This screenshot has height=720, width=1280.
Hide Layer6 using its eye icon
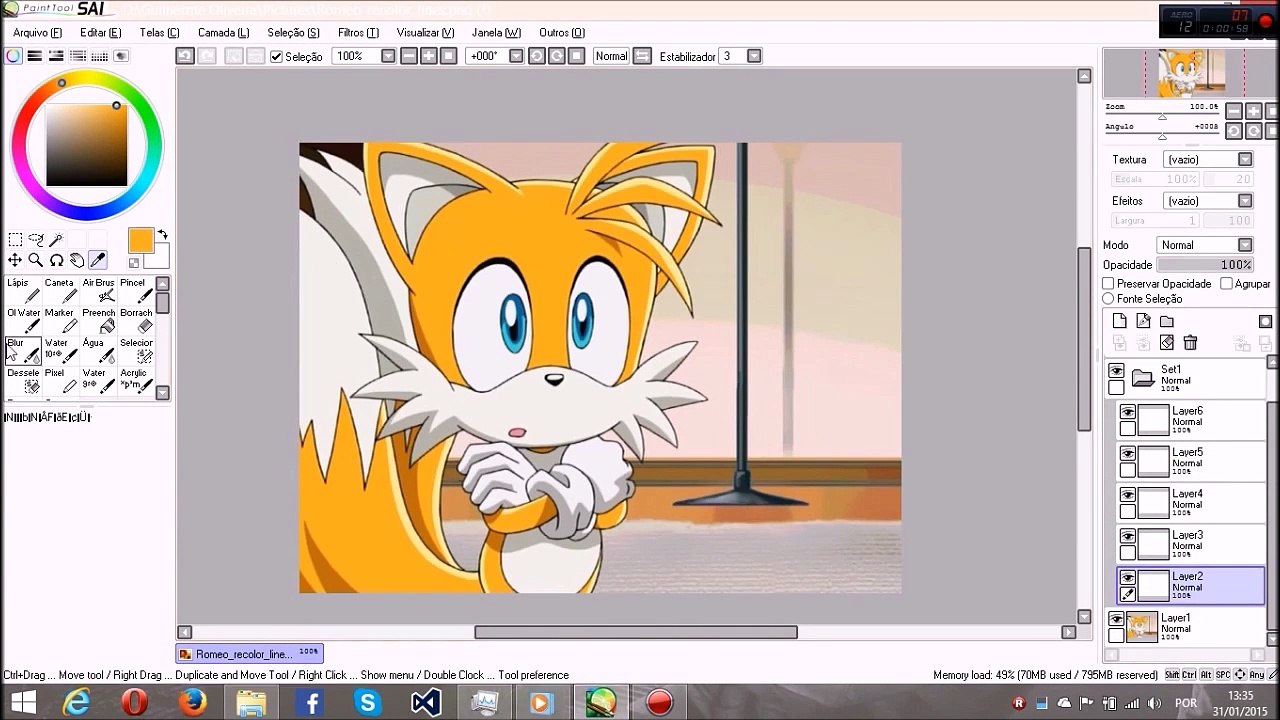[x=1128, y=413]
